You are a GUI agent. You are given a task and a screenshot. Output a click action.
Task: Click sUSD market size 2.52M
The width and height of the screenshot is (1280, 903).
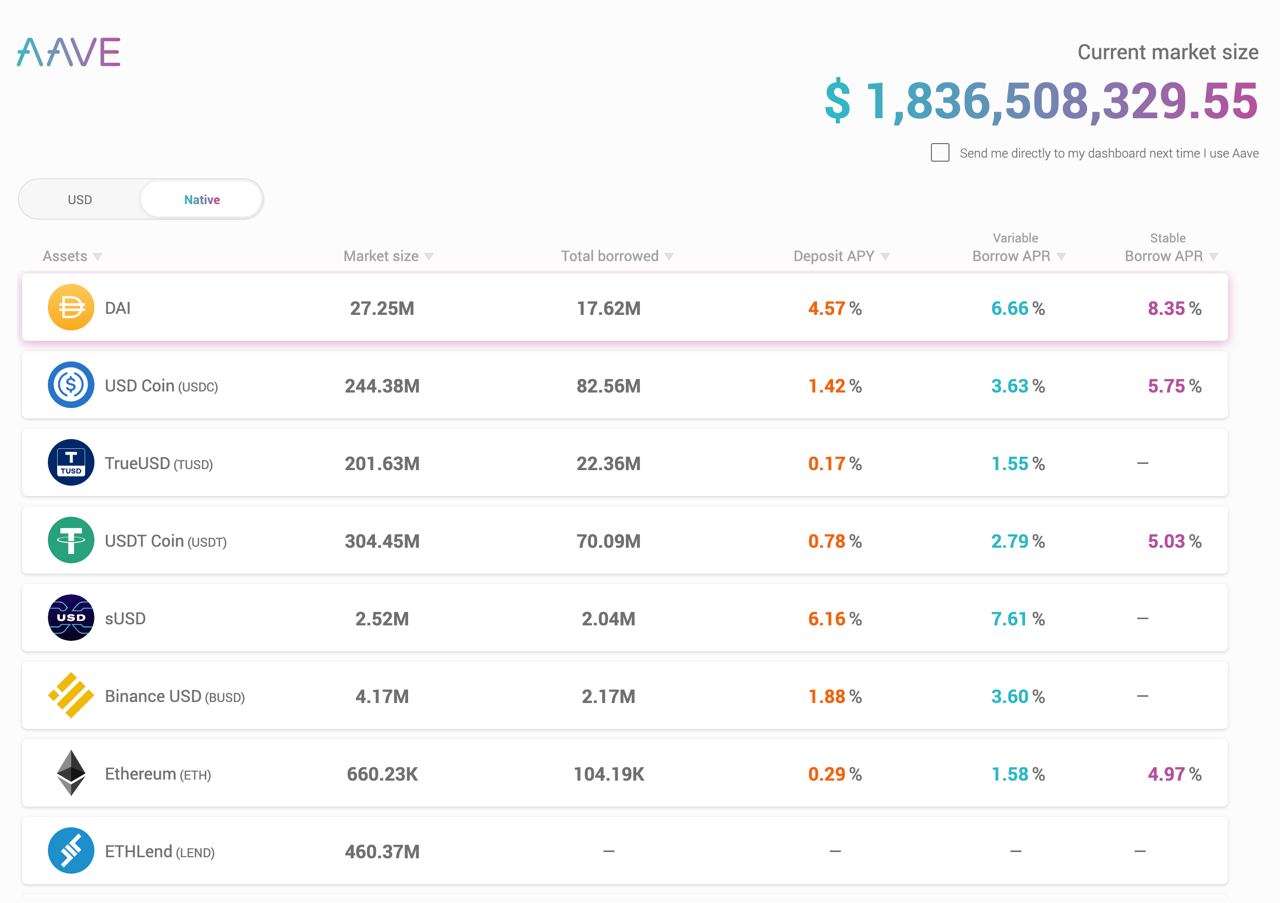382,618
